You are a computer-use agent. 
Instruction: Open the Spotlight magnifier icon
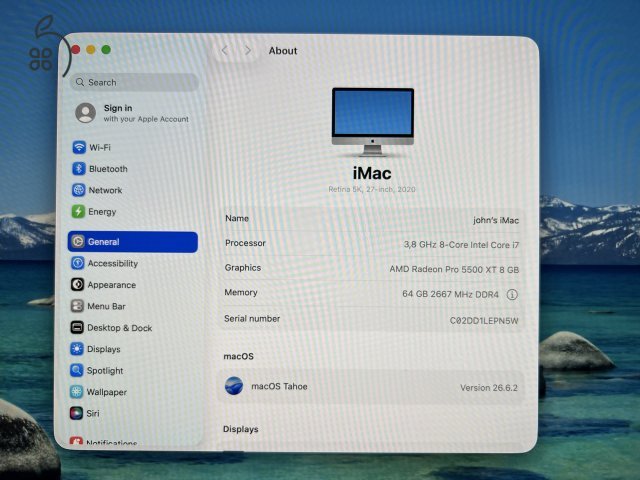(x=76, y=370)
